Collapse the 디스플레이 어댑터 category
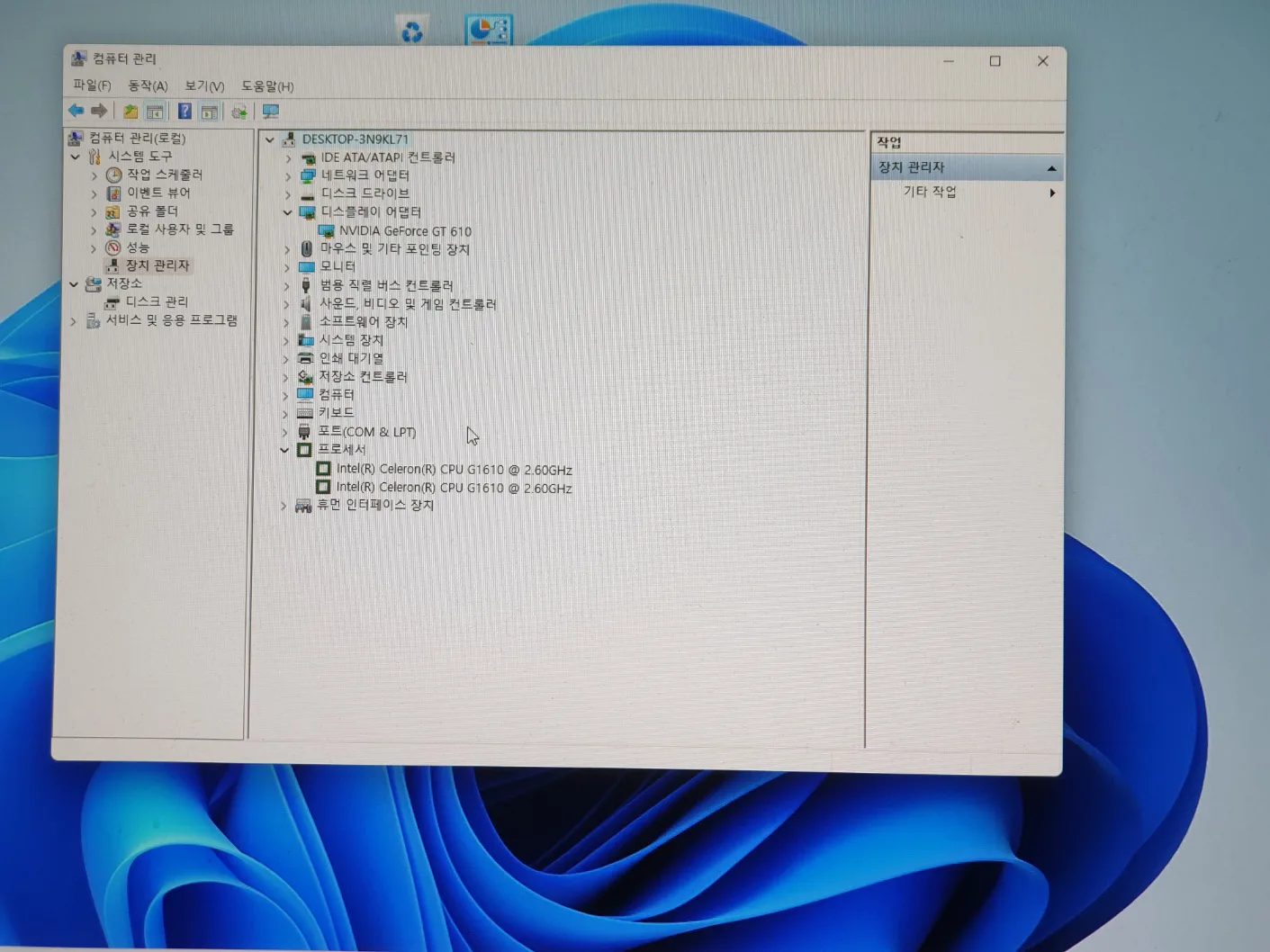1270x952 pixels. 287,212
